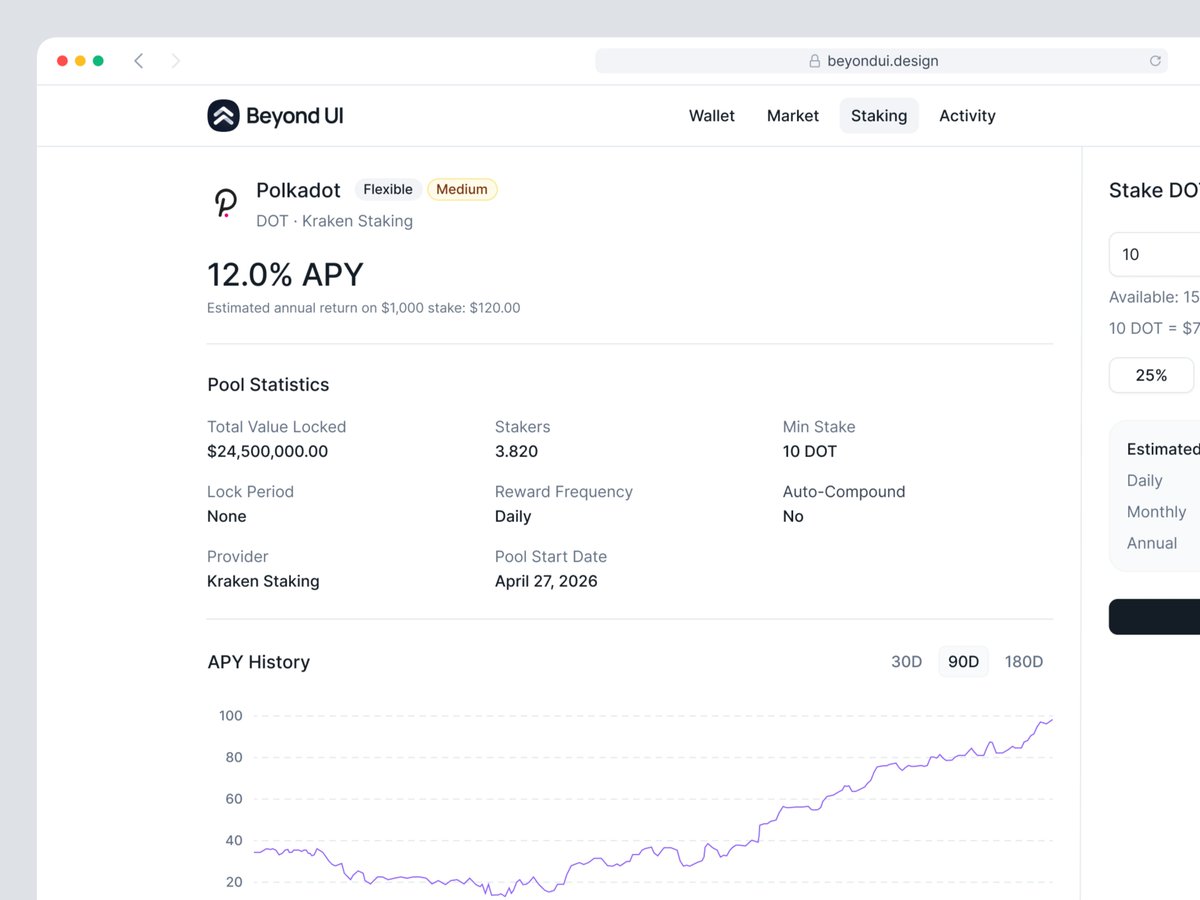The height and width of the screenshot is (900, 1200).
Task: Click the 12.0% APY heading
Action: click(285, 275)
